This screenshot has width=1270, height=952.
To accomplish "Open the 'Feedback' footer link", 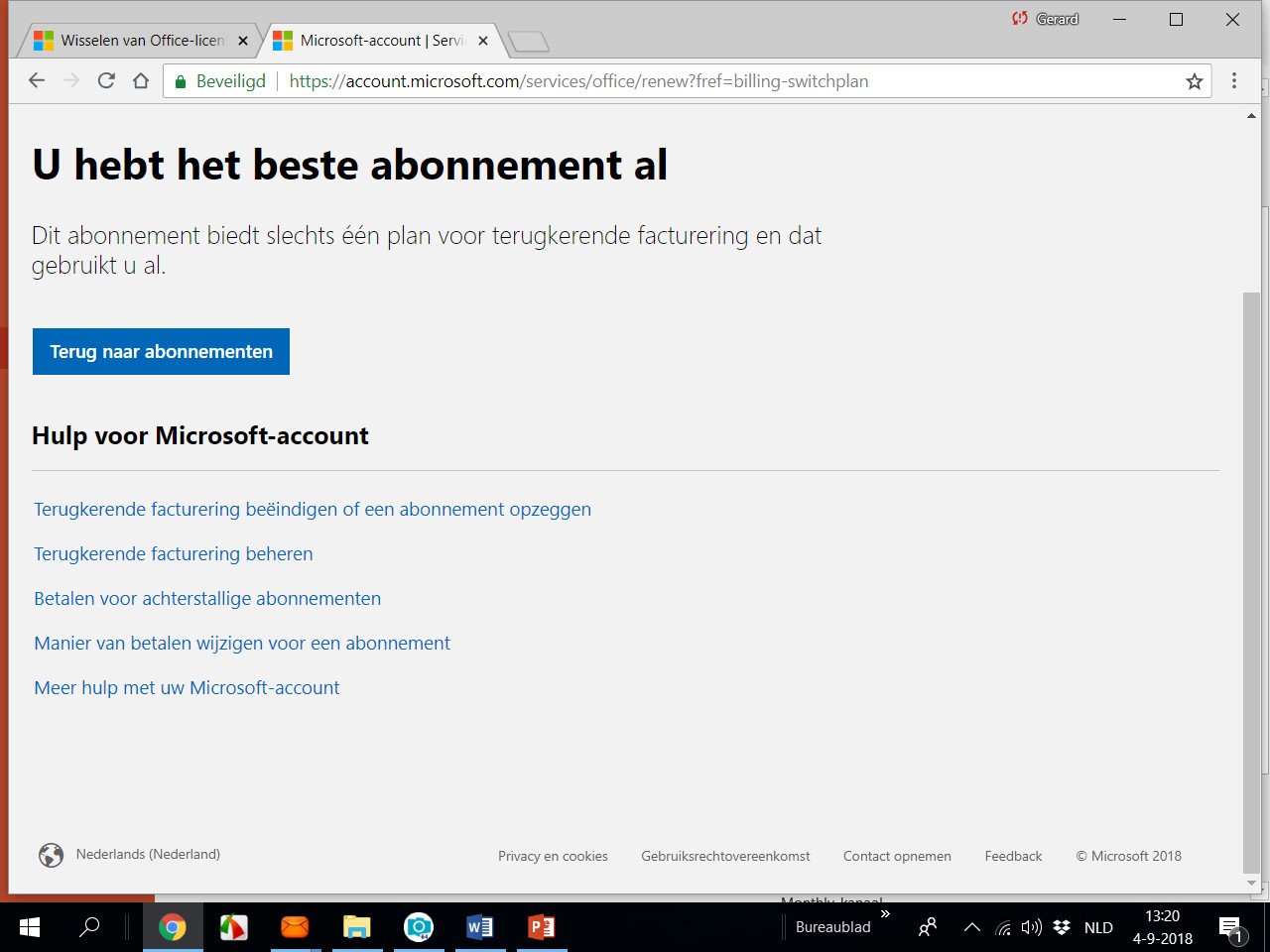I will [1013, 856].
